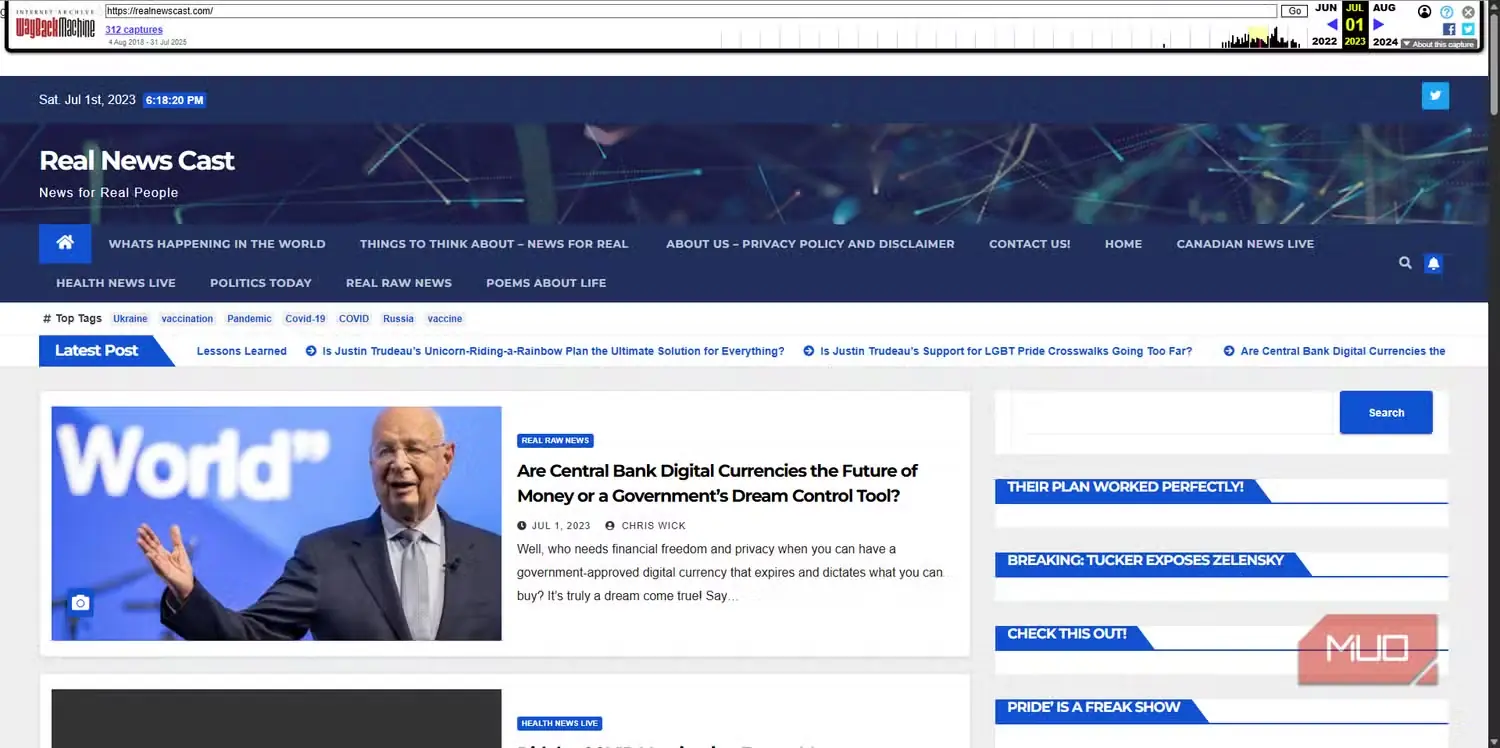
Task: Open the site's Twitter icon link
Action: (x=1435, y=96)
